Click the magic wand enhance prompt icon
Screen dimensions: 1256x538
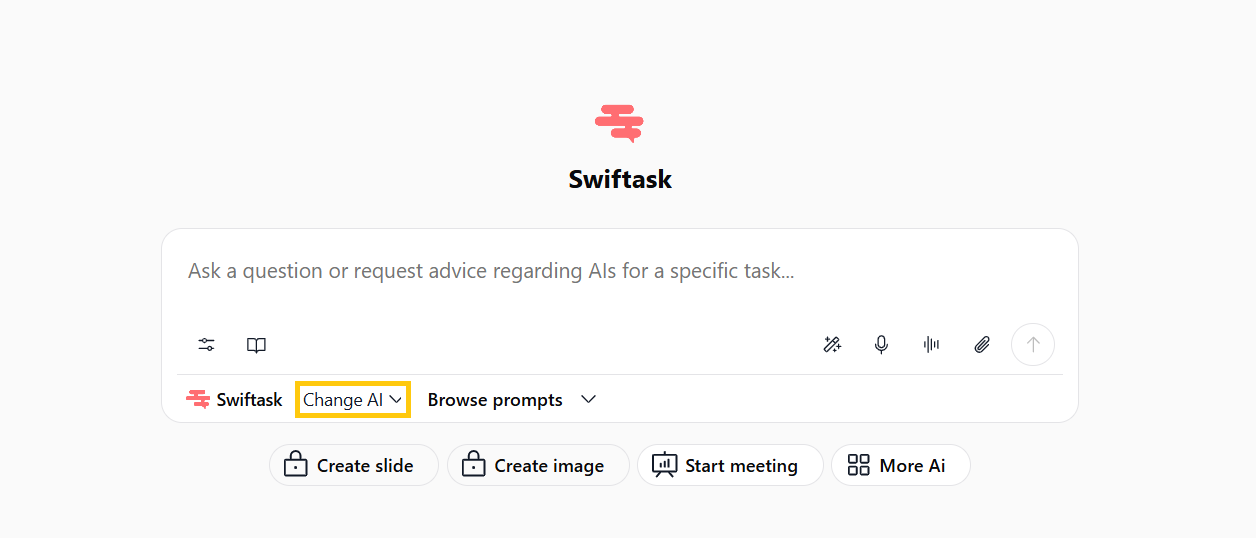832,345
